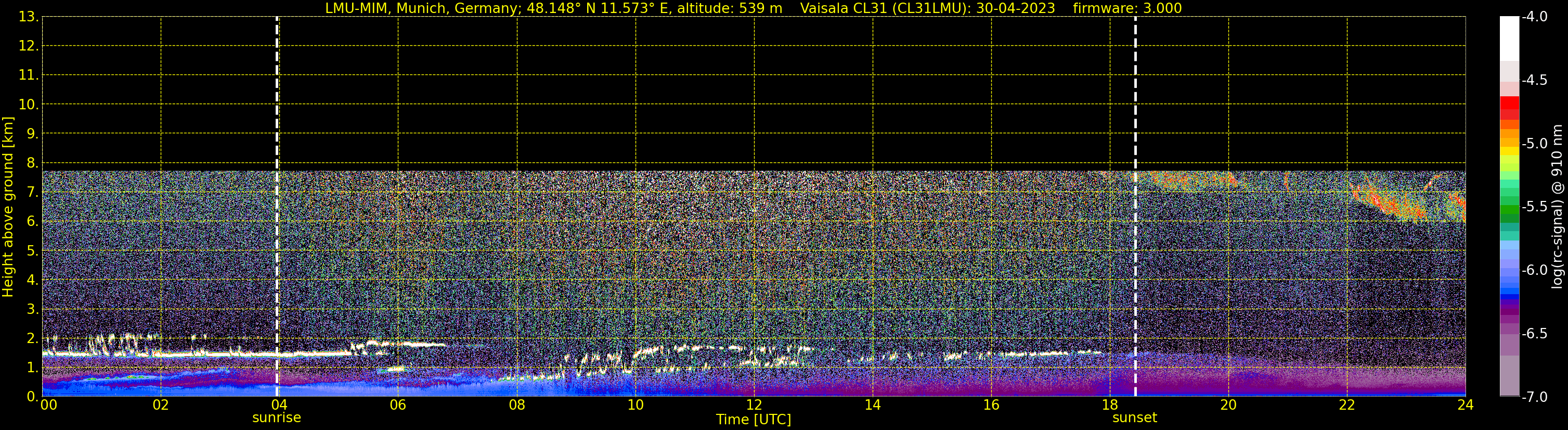Click the white cloud layer between 05 and 07 UTC
The height and width of the screenshot is (430, 1568).
[x=399, y=345]
